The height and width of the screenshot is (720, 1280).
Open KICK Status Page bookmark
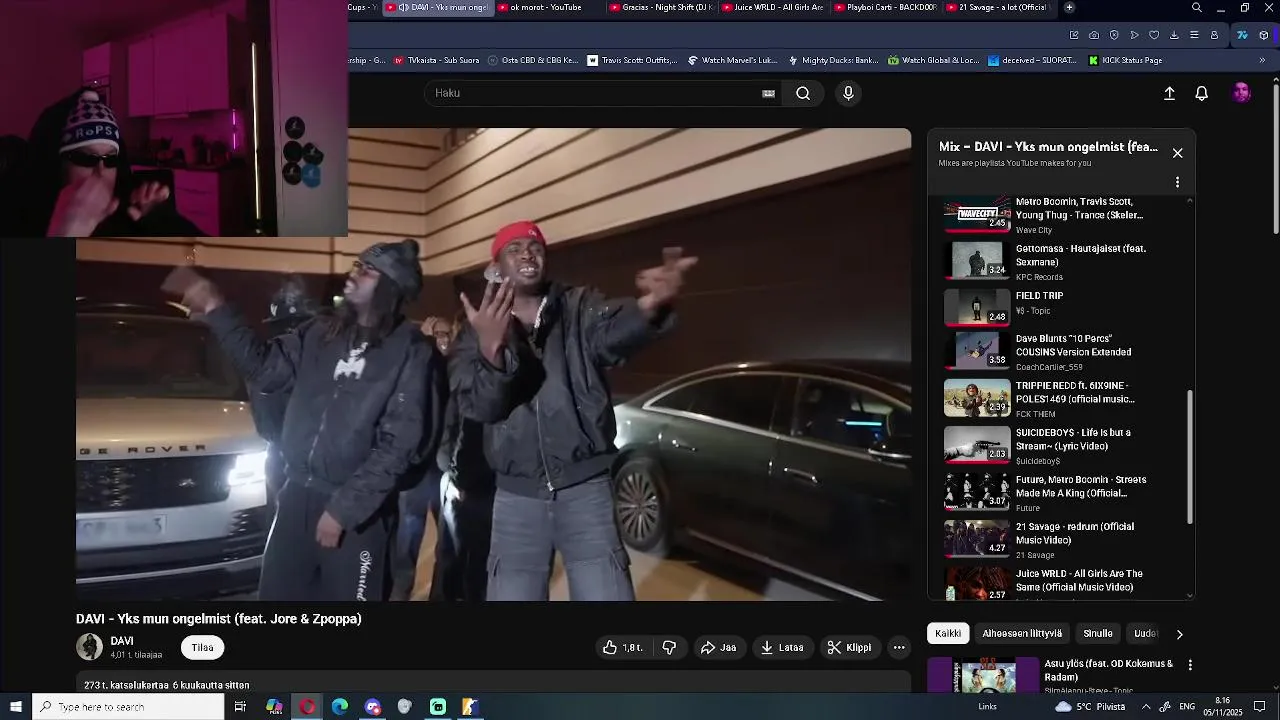1125,60
